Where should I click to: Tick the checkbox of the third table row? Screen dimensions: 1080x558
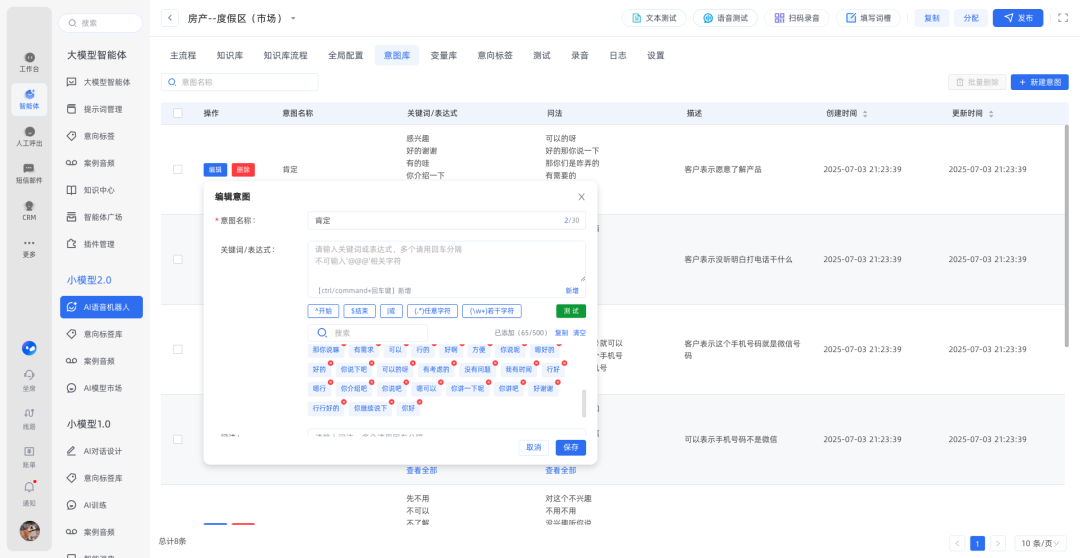pyautogui.click(x=178, y=349)
